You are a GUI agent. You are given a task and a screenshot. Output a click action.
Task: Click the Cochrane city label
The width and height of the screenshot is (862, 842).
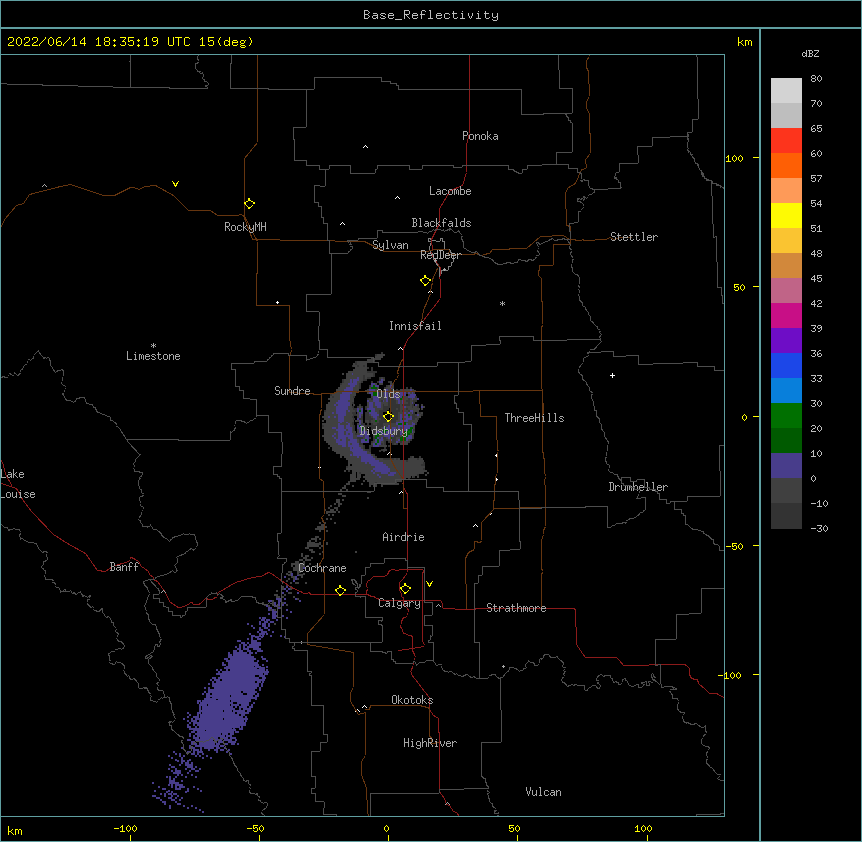pos(322,568)
